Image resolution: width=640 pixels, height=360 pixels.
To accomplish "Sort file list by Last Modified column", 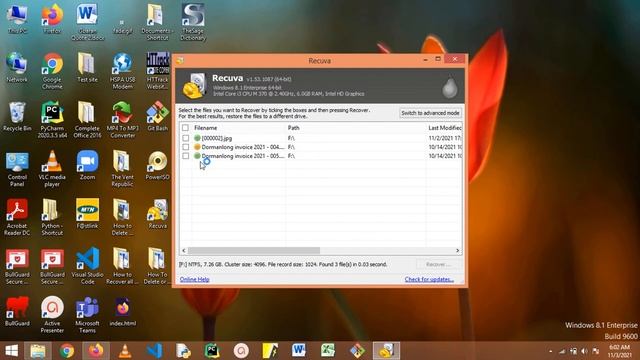I will (444, 128).
